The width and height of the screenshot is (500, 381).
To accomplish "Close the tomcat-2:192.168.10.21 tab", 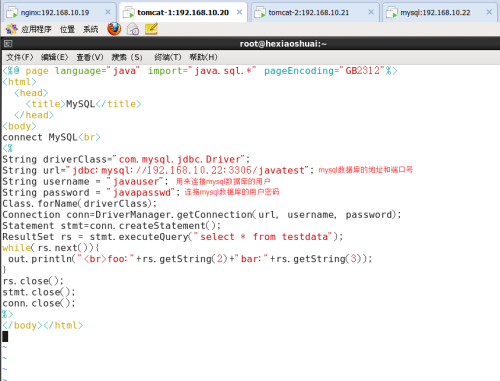I will click(x=371, y=12).
